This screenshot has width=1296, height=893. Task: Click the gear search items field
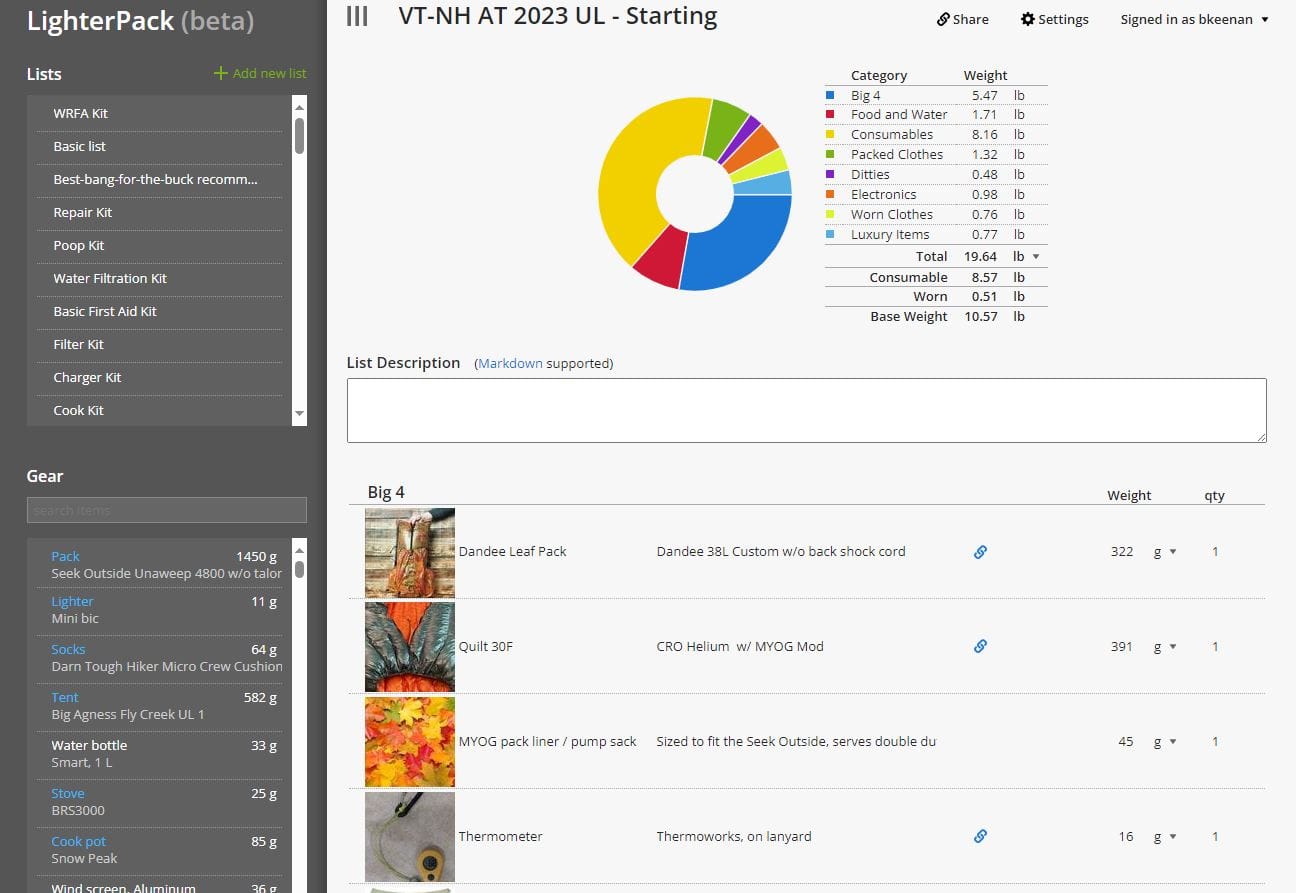pos(166,510)
